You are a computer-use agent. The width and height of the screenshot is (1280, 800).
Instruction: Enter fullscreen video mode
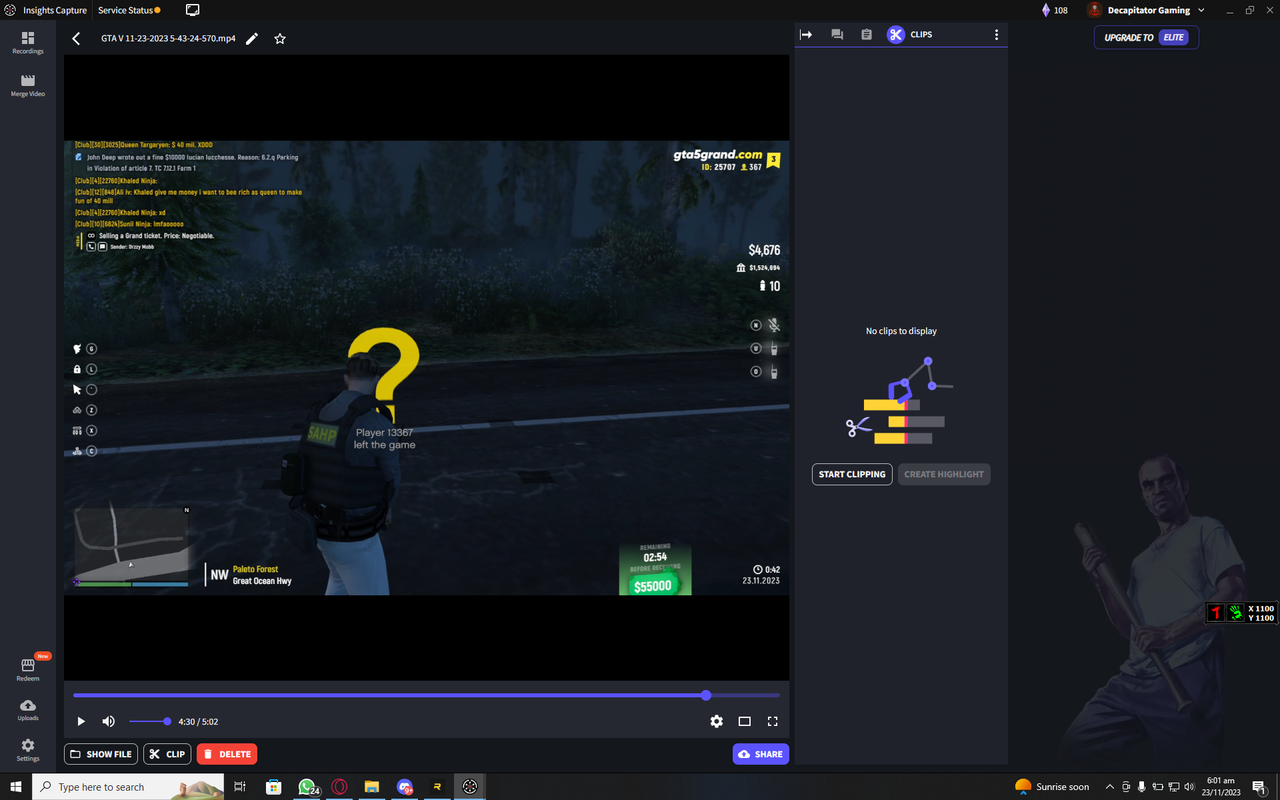[772, 721]
